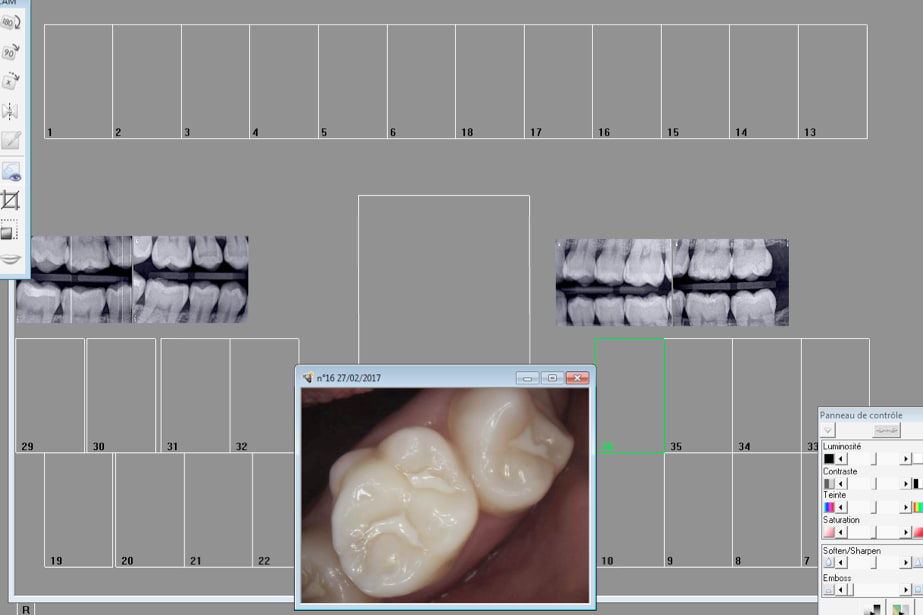
Task: Click the Soften/Sharpen right arrow
Action: [x=906, y=563]
